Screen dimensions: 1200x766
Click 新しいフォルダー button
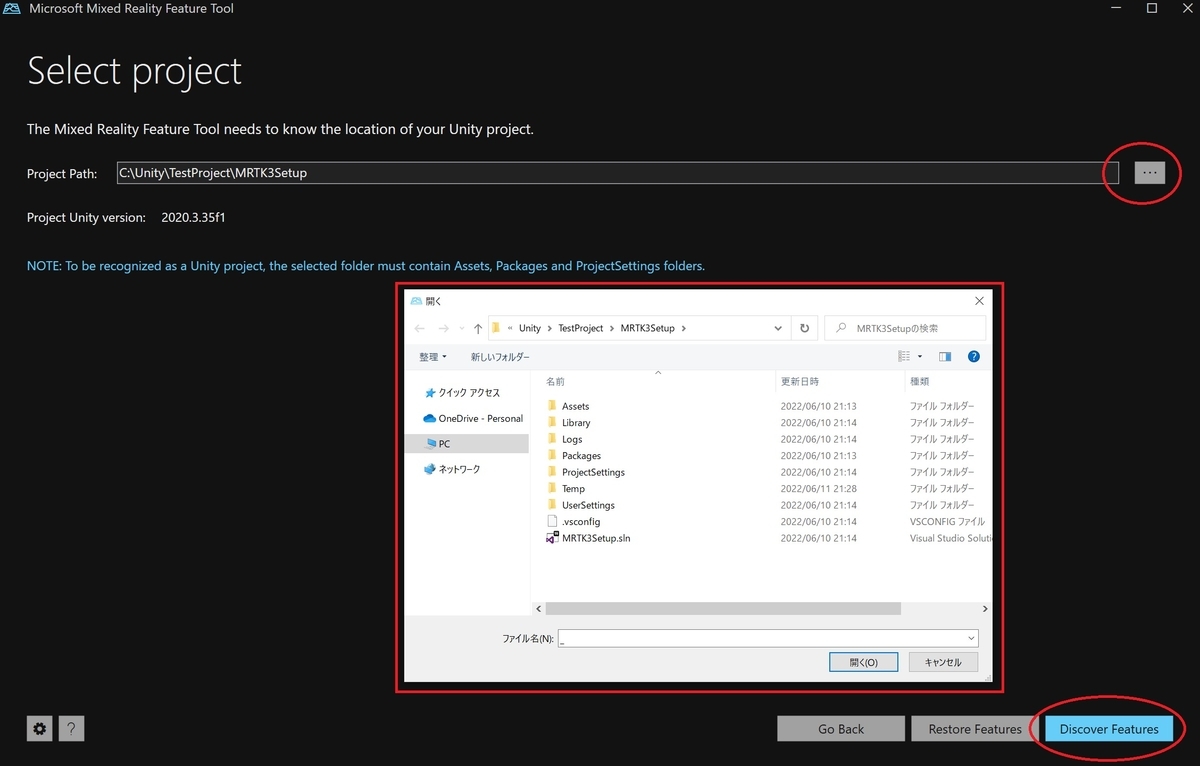(500, 357)
